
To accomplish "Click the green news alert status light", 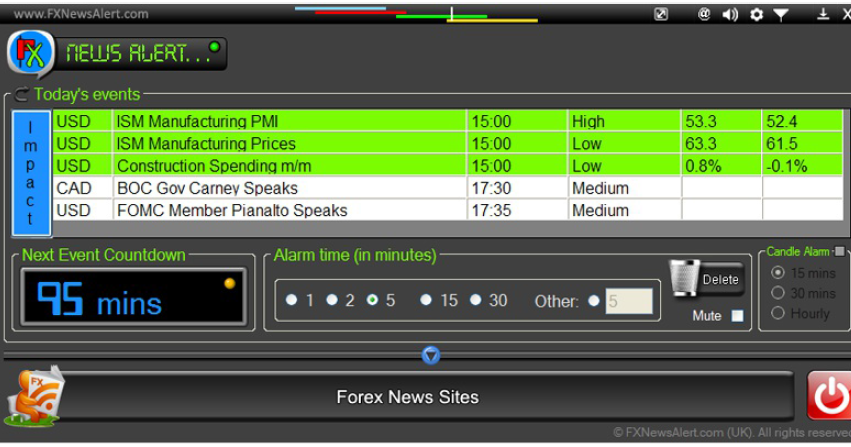I will click(214, 47).
